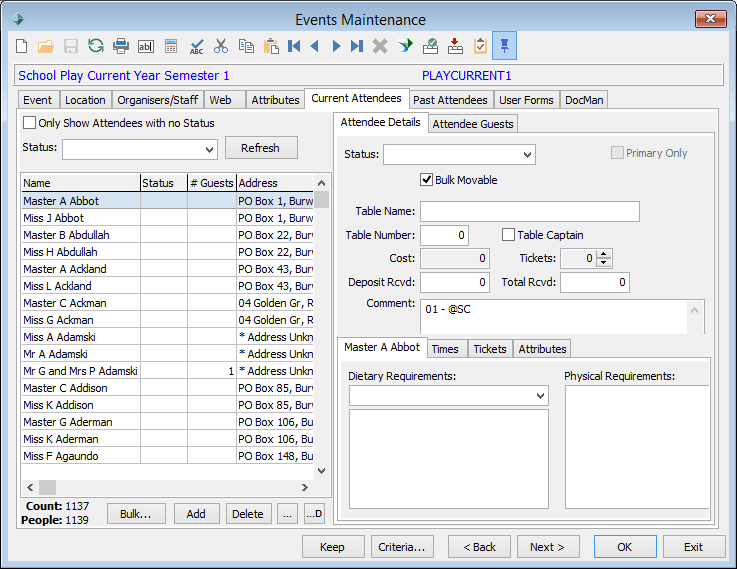
Task: Click the attendee list horizontal scrollbar
Action: coord(167,487)
